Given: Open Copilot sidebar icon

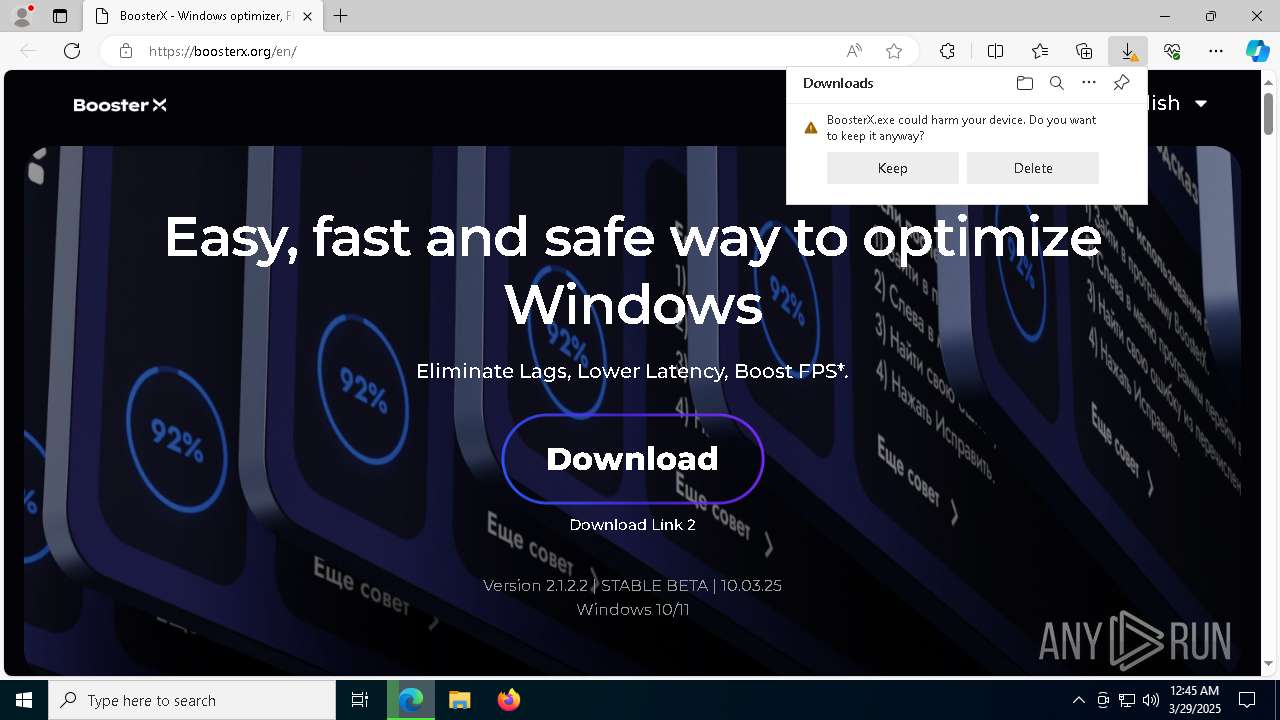Looking at the screenshot, I should [1258, 51].
